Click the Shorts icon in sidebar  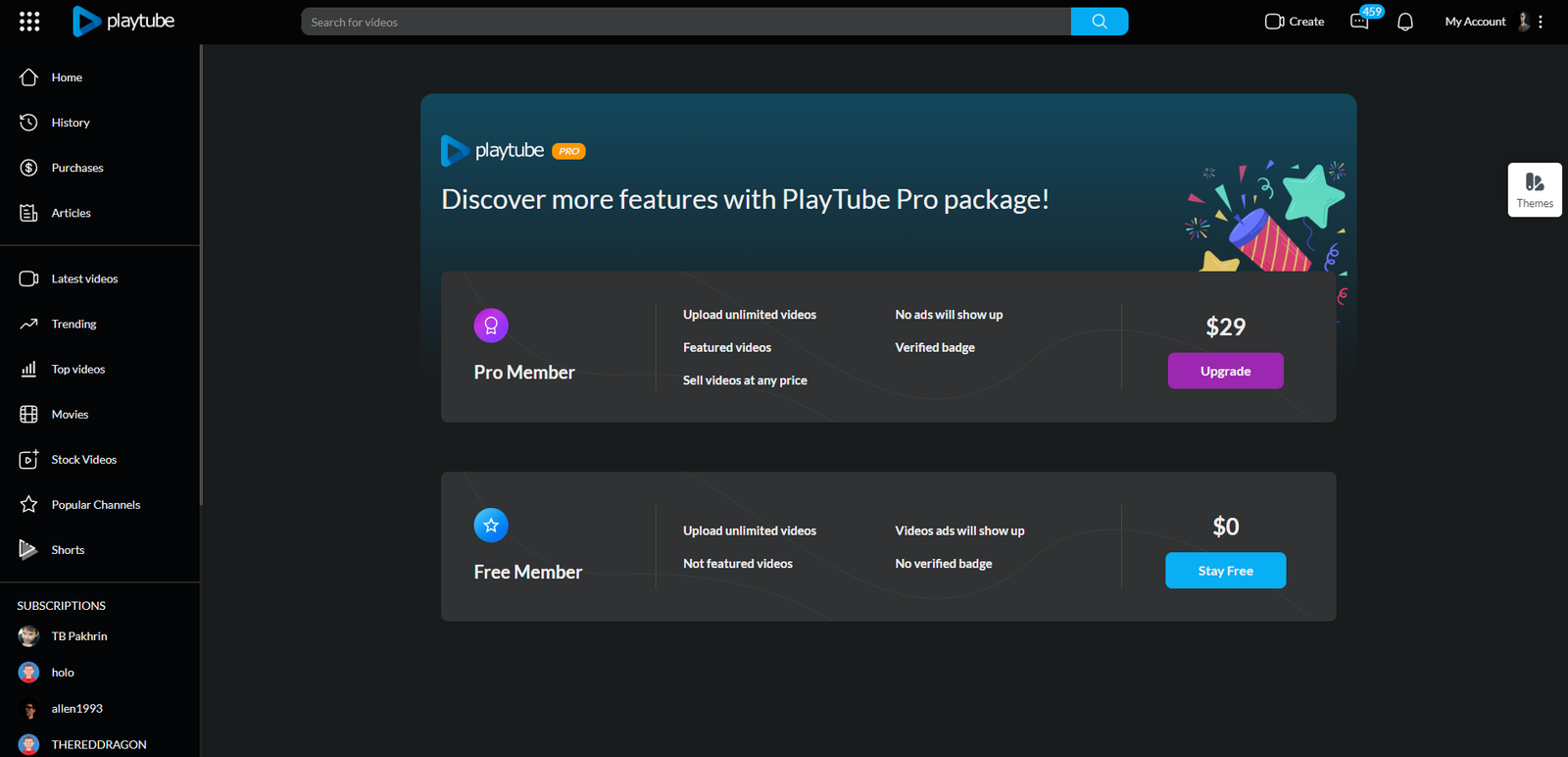[28, 550]
